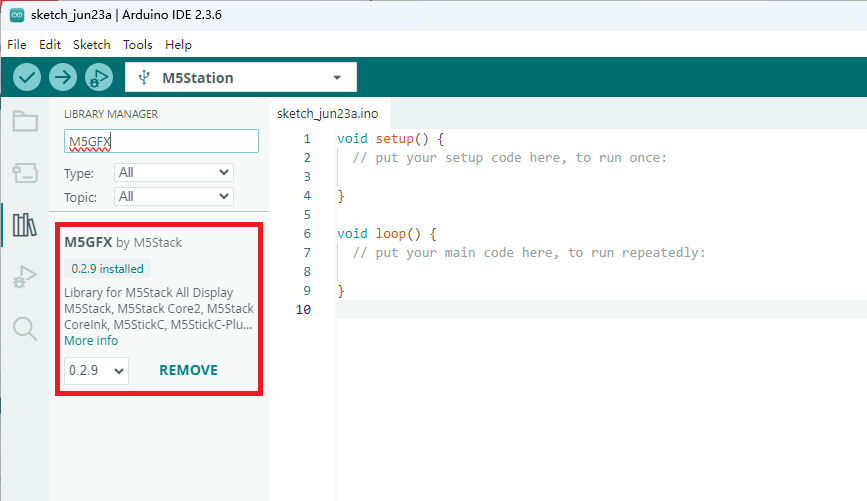
Task: Open the Boards Manager sidebar icon
Action: (25, 173)
